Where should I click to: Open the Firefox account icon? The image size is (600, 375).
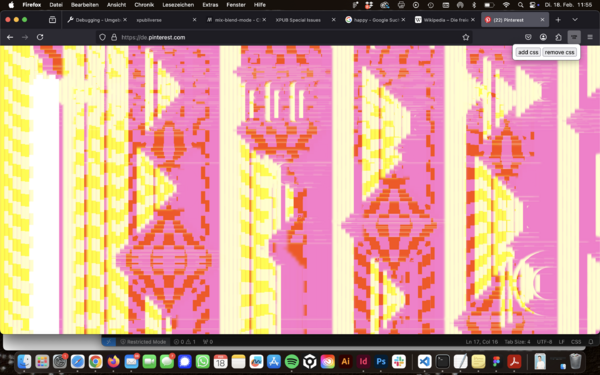pyautogui.click(x=543, y=37)
